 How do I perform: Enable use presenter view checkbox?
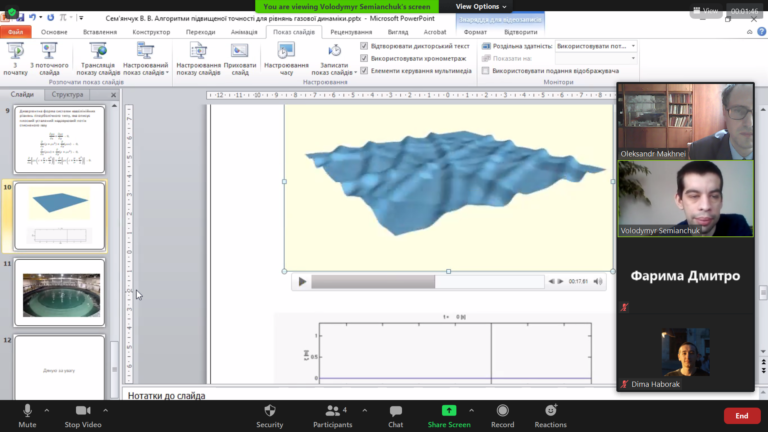[485, 71]
